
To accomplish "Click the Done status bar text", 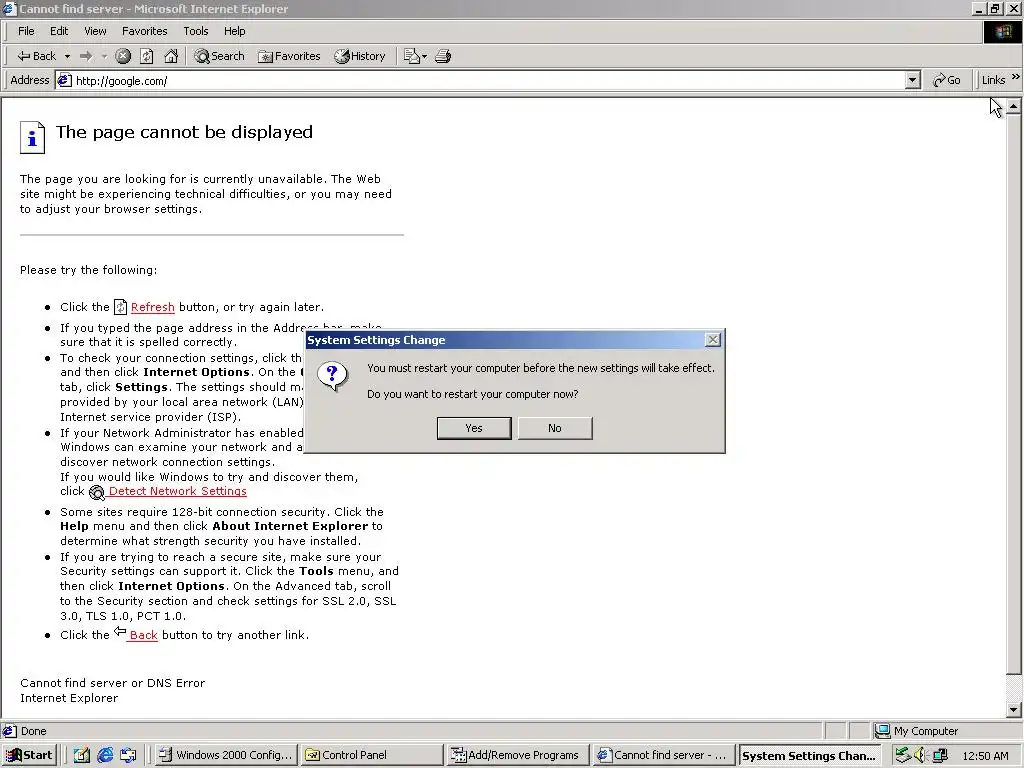I will (x=33, y=731).
